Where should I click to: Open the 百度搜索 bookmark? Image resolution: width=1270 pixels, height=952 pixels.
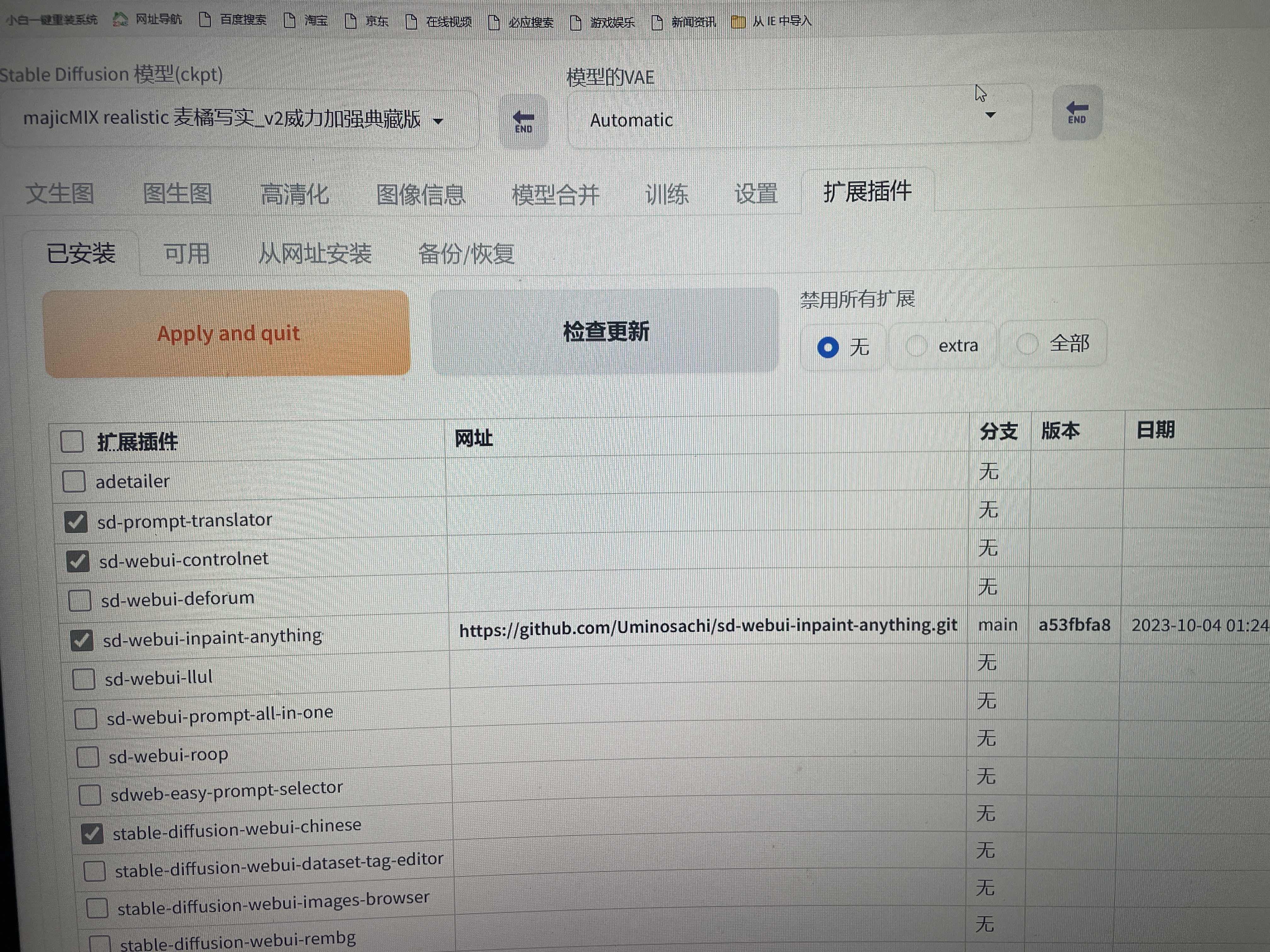(x=233, y=20)
